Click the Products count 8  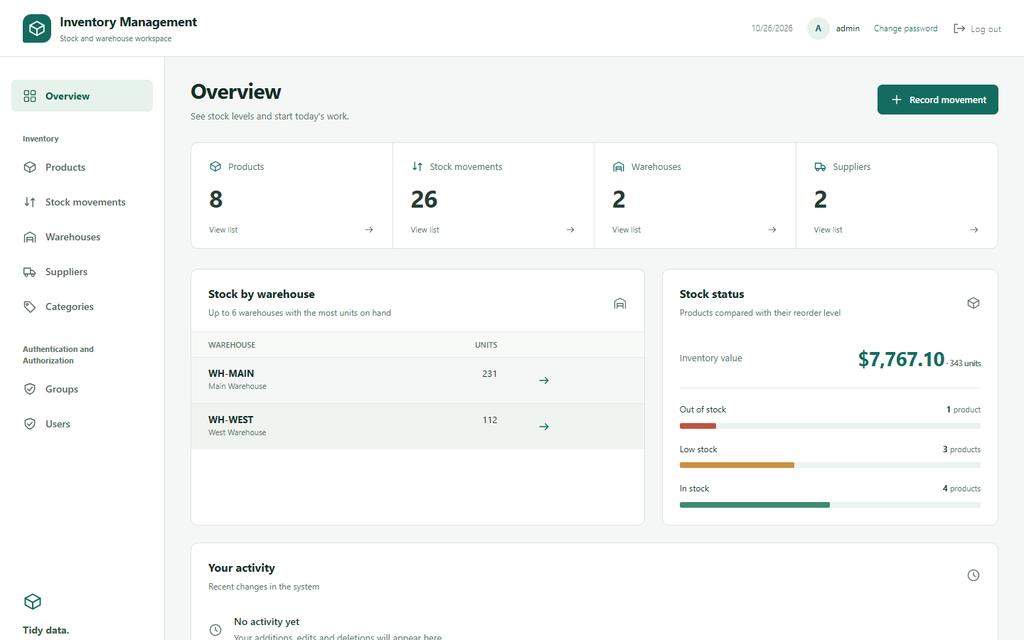(216, 199)
